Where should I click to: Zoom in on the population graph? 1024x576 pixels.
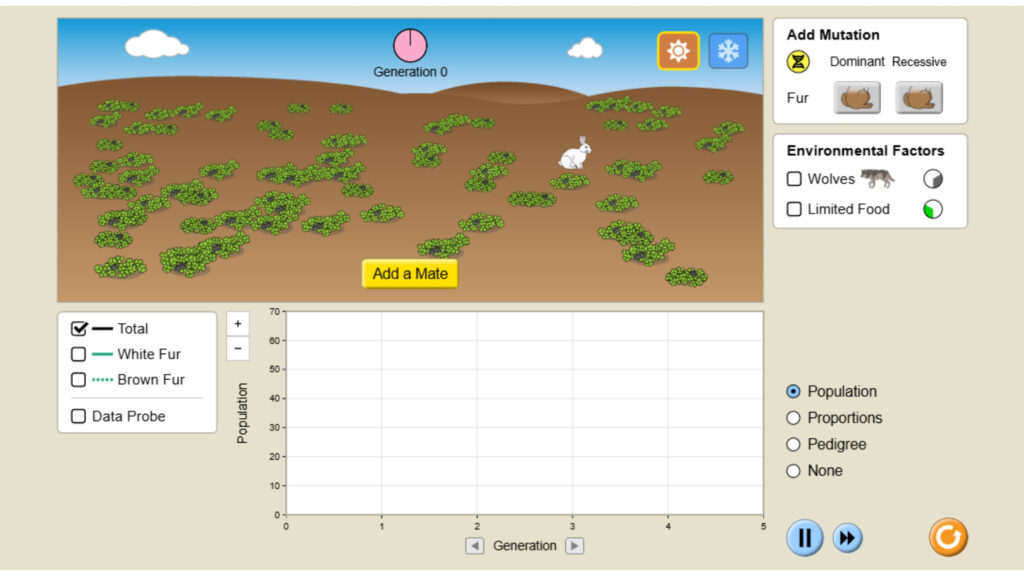(x=237, y=323)
